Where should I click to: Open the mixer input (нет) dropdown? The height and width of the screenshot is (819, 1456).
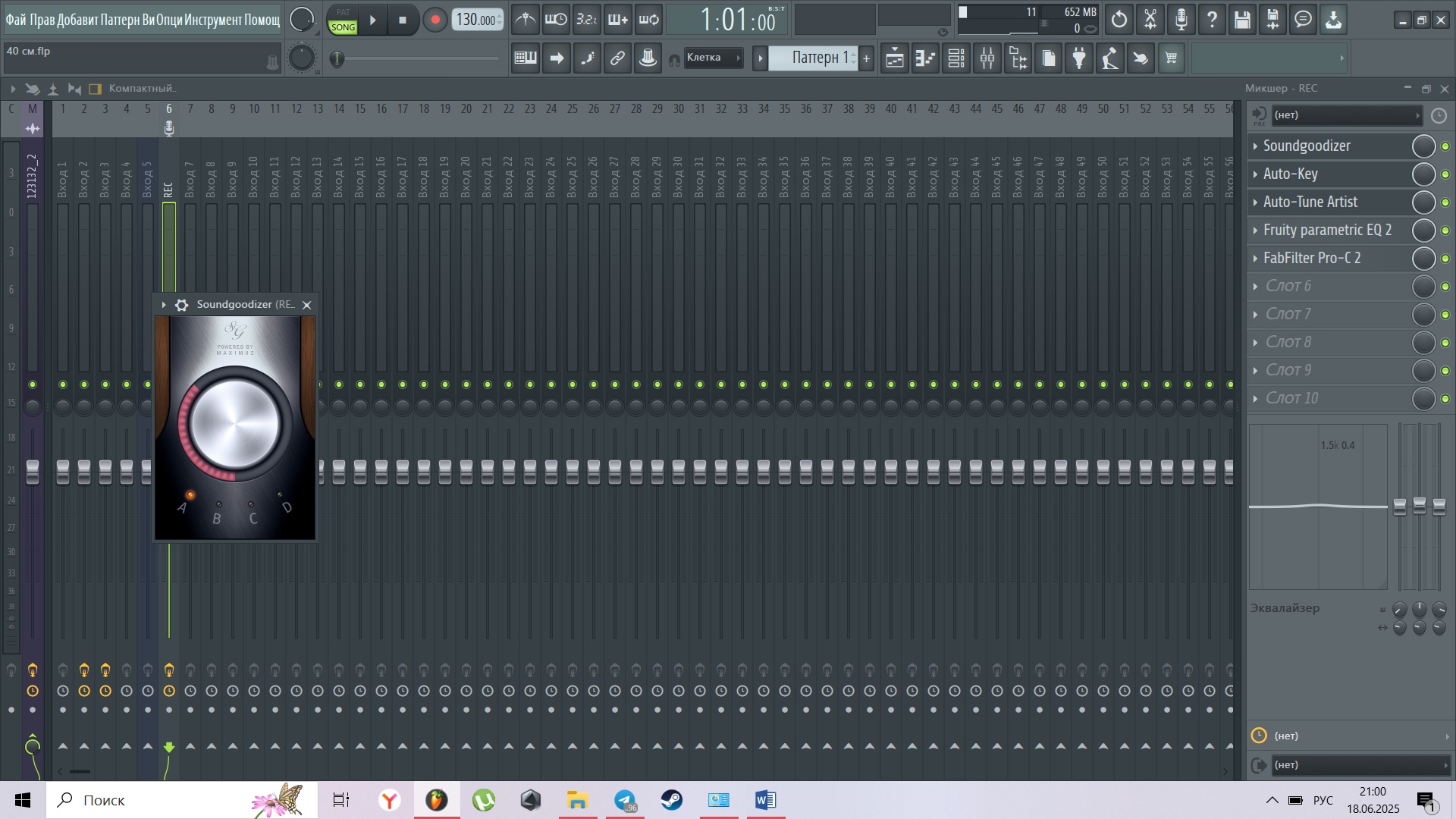pos(1345,115)
